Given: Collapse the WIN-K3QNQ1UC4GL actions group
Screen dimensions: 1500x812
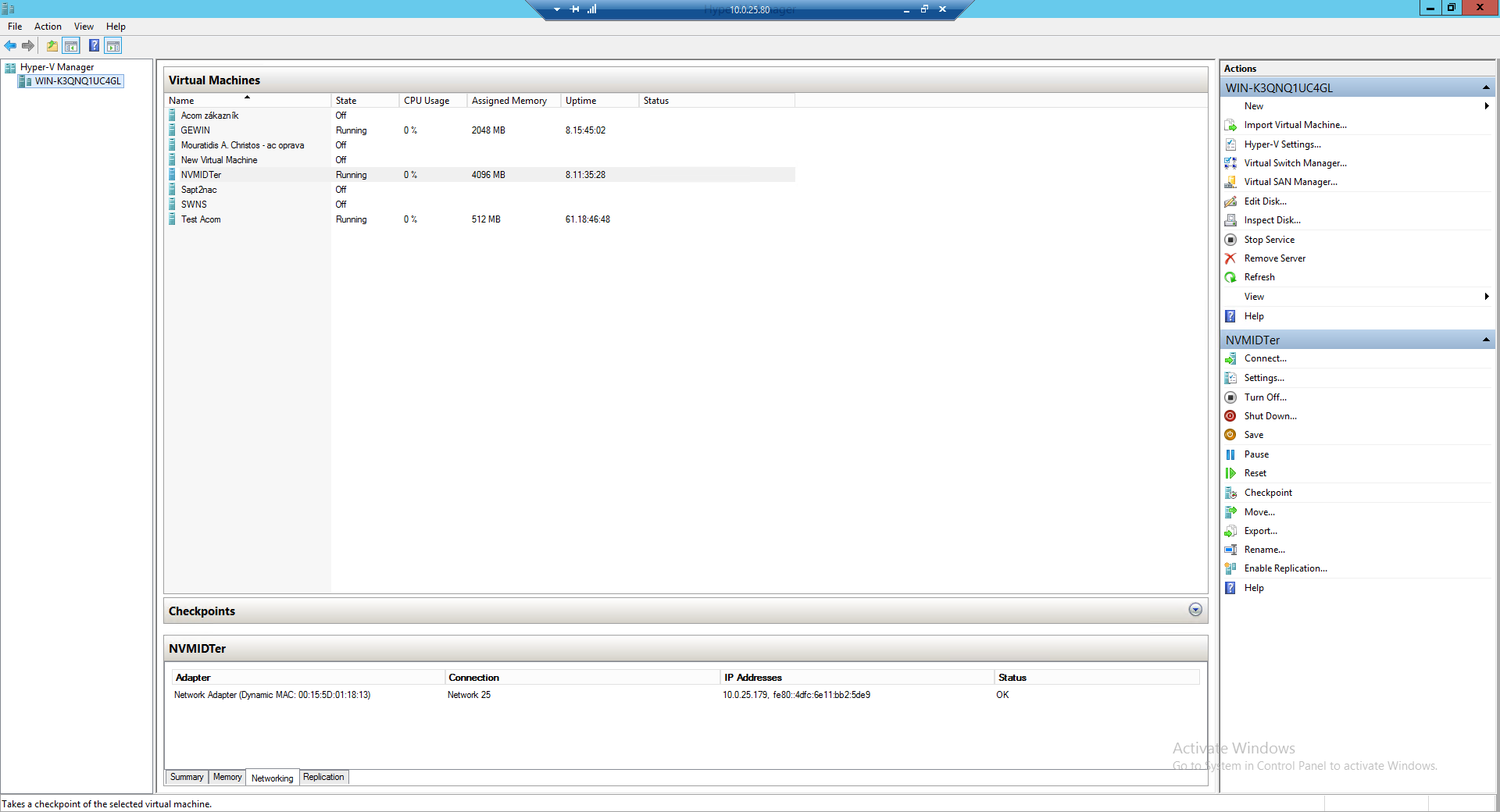Looking at the screenshot, I should point(1486,87).
